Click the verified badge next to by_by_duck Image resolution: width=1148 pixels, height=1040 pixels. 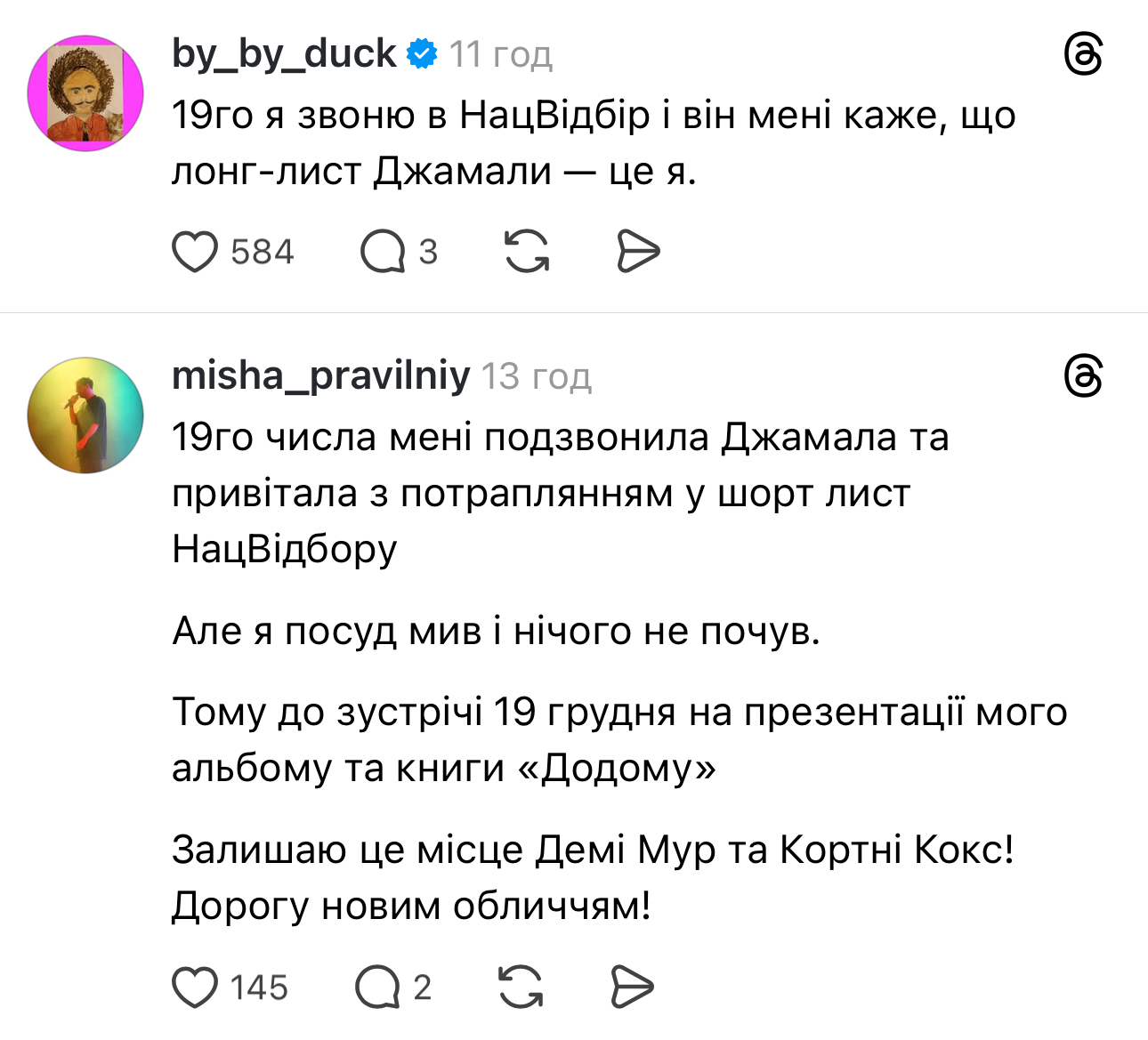tap(422, 54)
